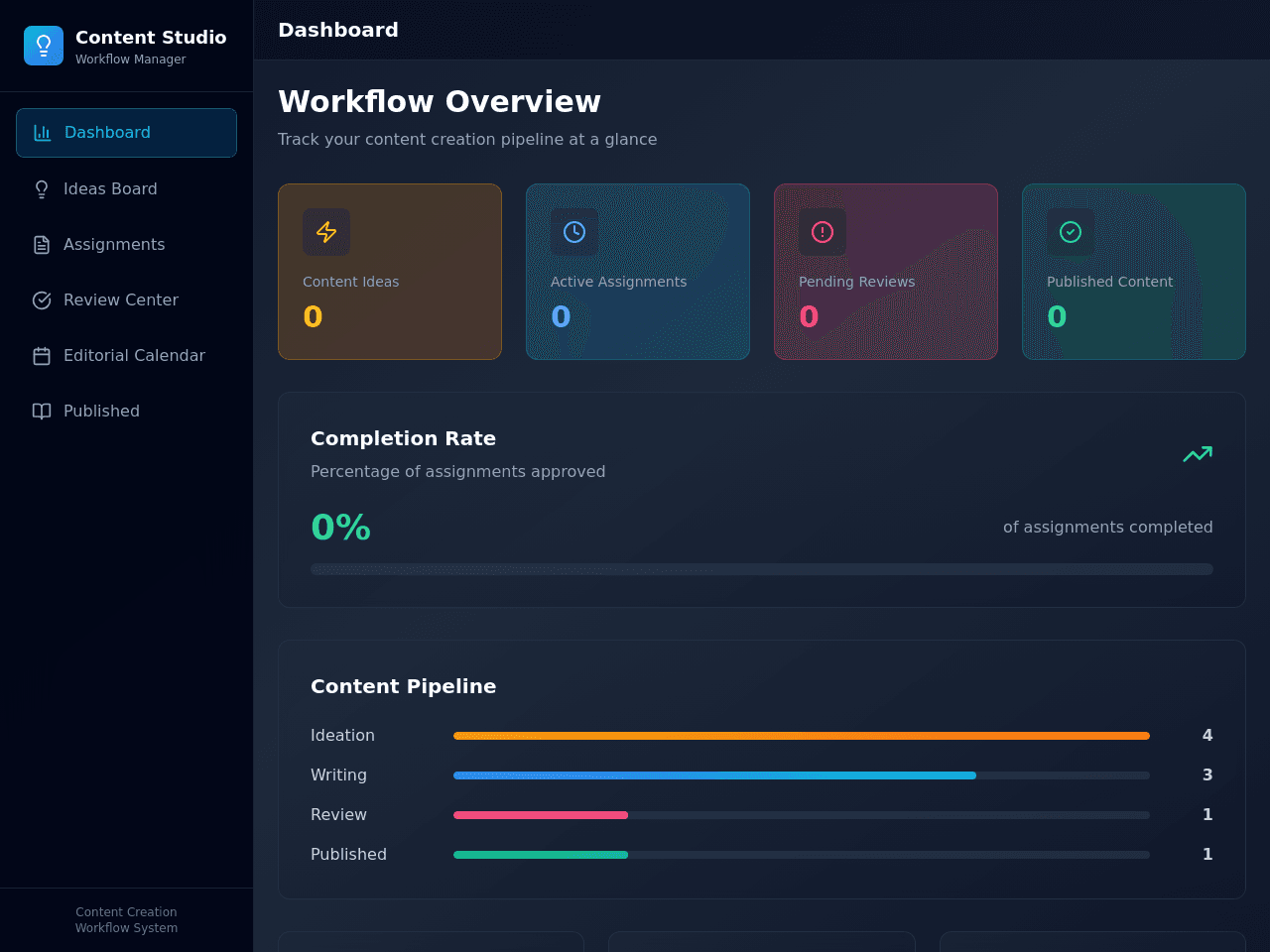
Task: Click the 0% completion value
Action: [x=340, y=528]
